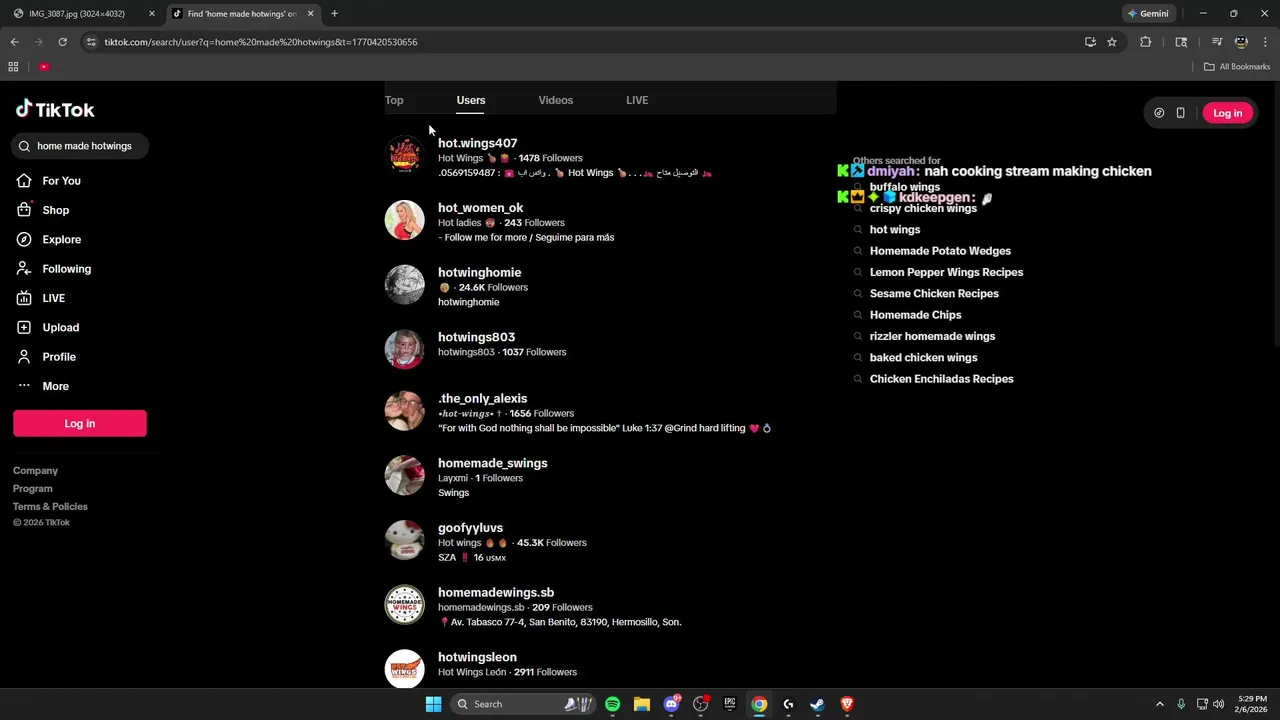
Task: Show hidden system tray icons
Action: [1159, 704]
